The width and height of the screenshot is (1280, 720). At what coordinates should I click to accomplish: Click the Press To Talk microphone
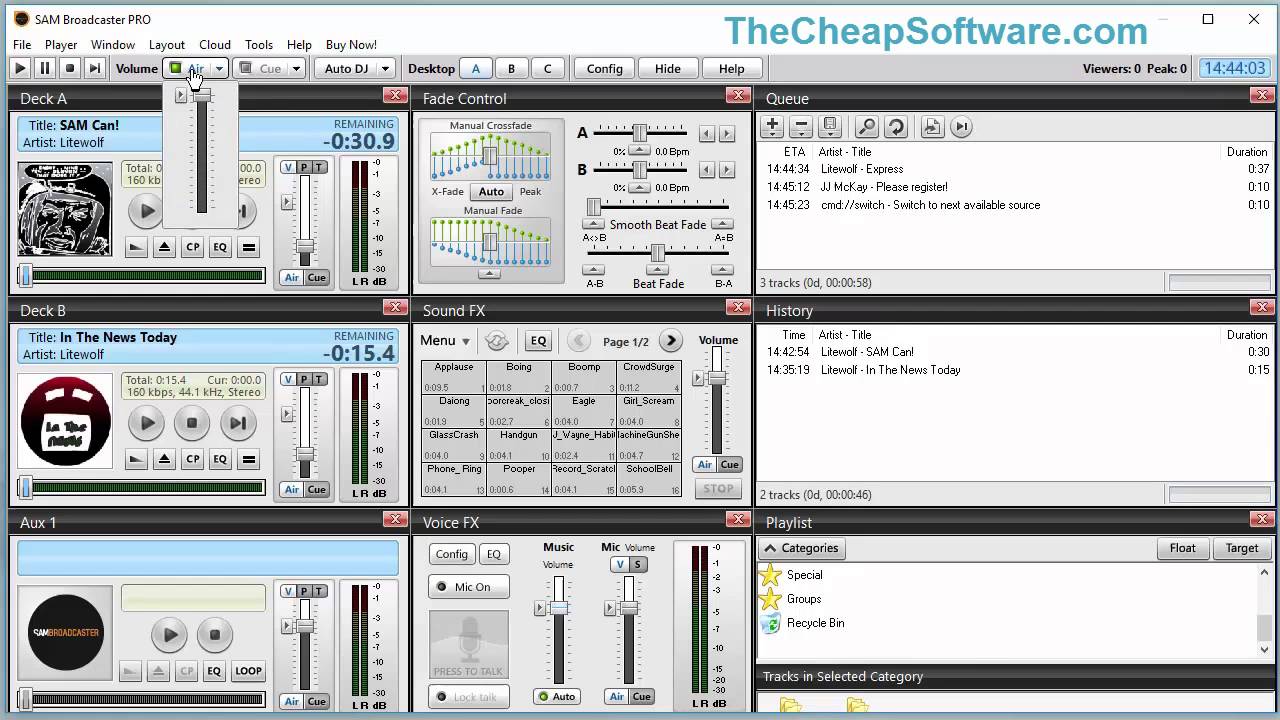click(469, 645)
